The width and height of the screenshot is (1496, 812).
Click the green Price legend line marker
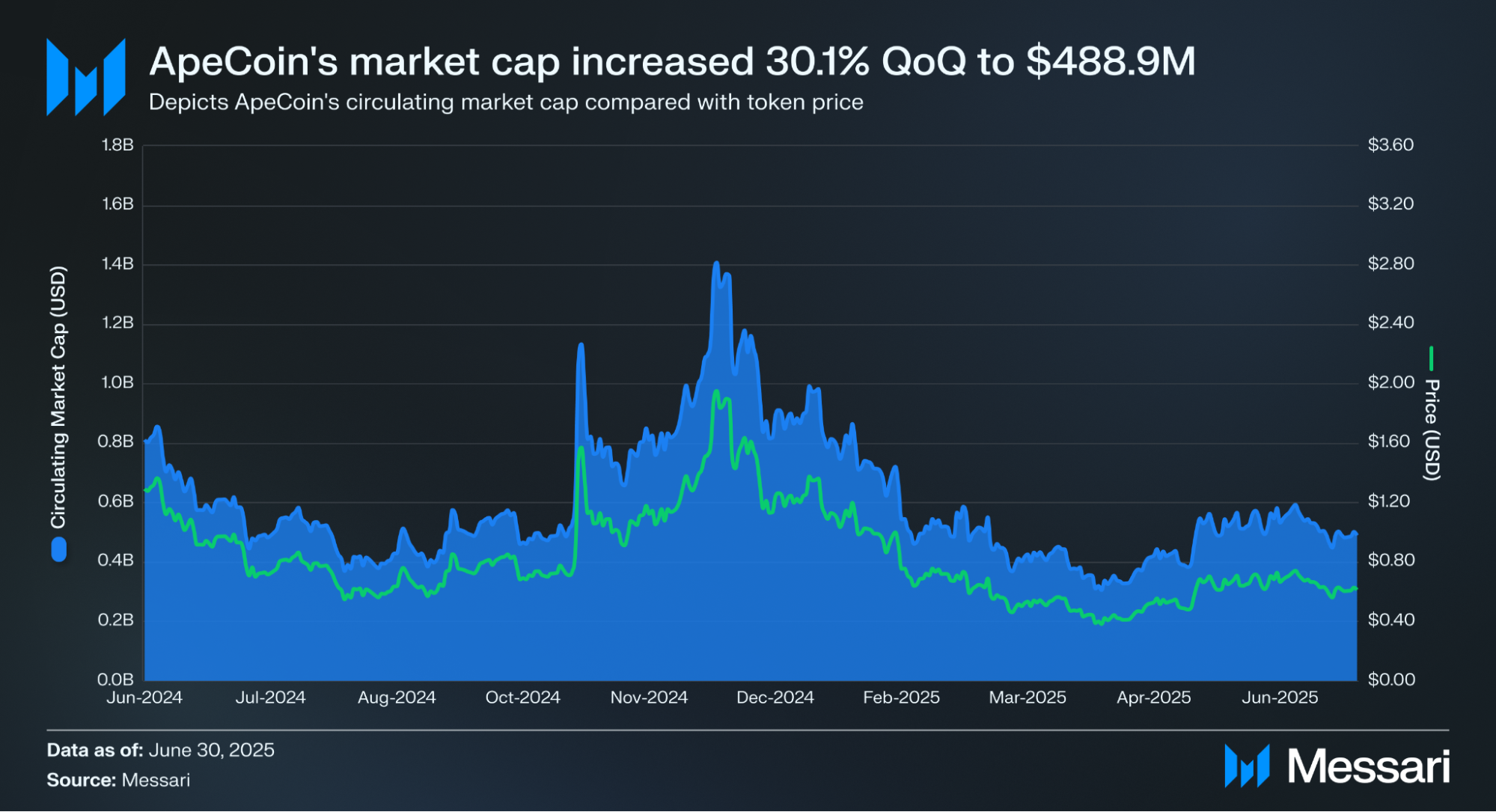(x=1431, y=358)
